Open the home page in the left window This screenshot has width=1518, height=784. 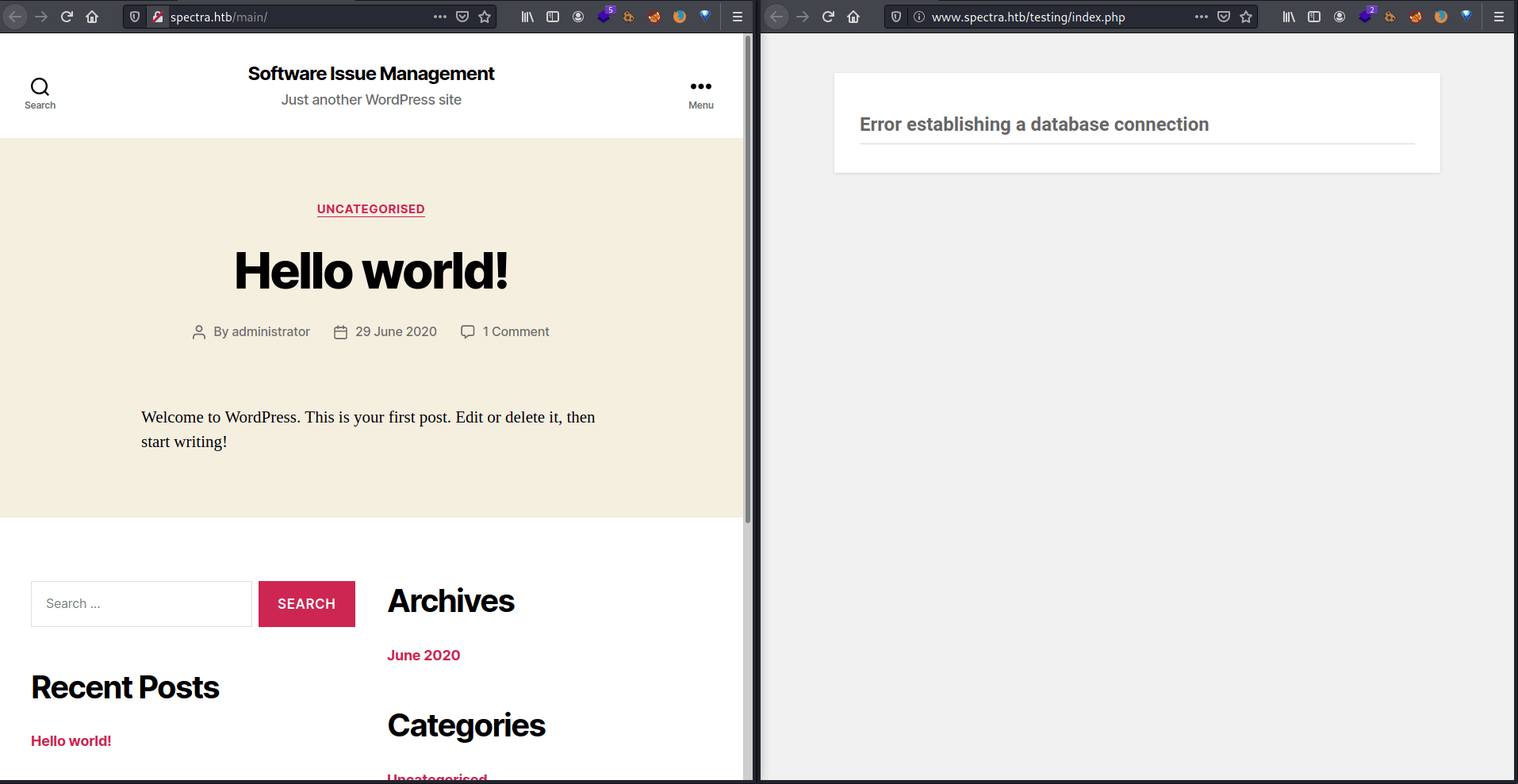(92, 17)
